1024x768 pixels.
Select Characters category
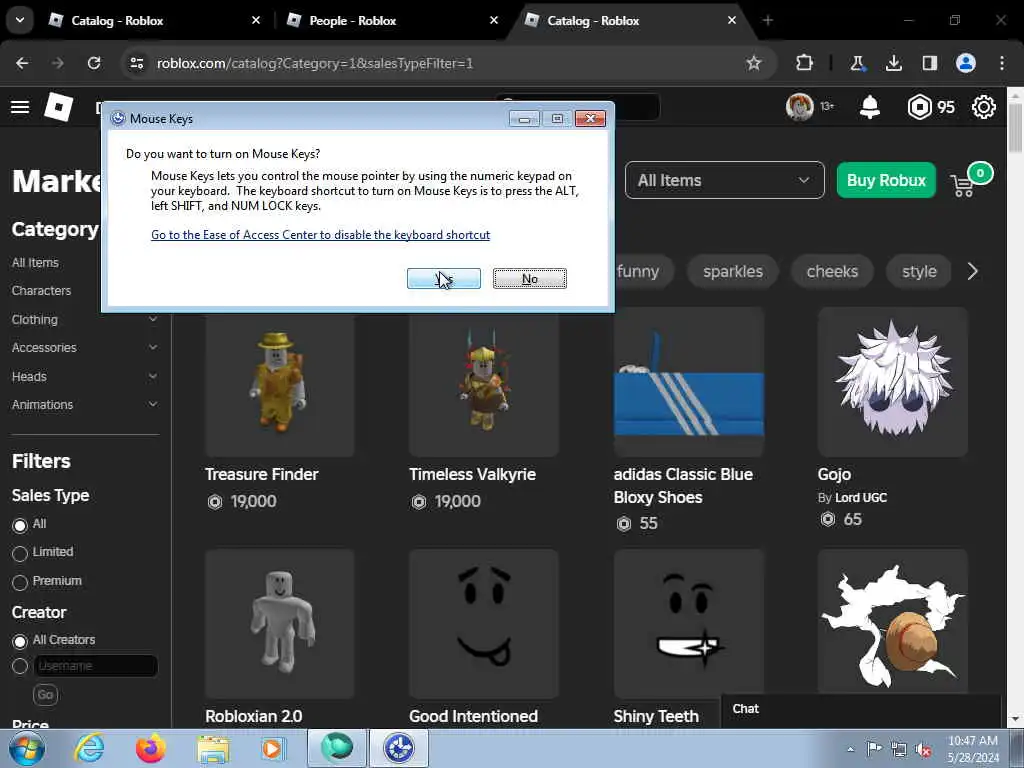pyautogui.click(x=41, y=291)
